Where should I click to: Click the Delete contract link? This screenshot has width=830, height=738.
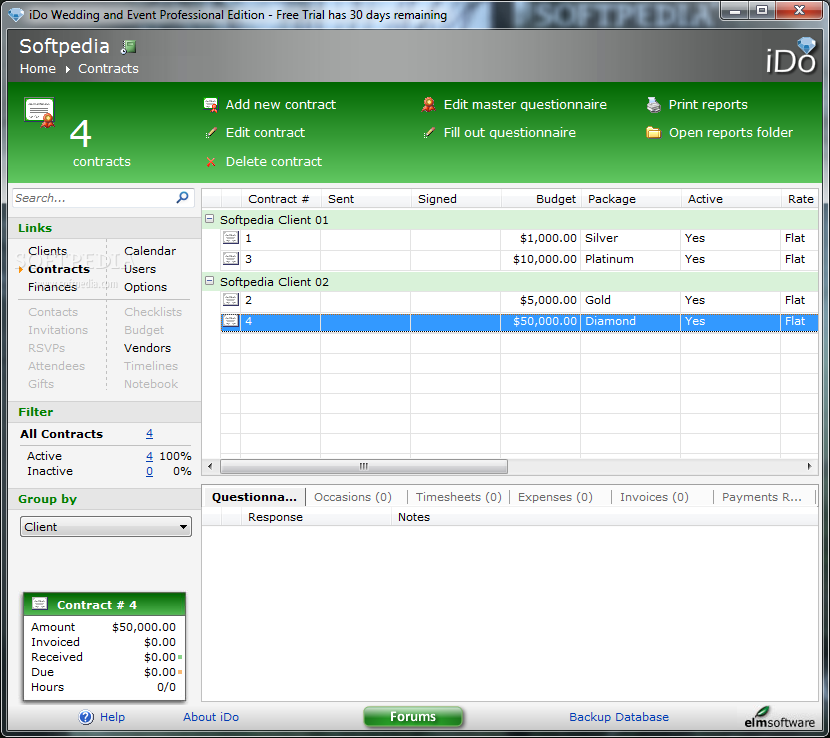click(274, 161)
